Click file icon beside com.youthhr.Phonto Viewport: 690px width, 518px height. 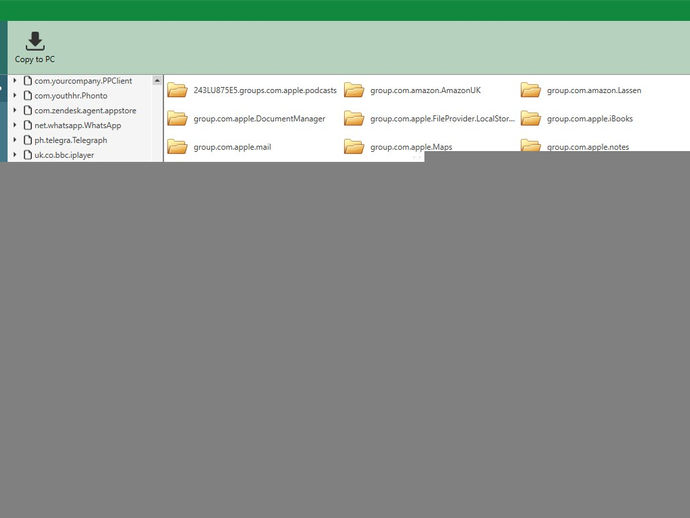coord(28,96)
